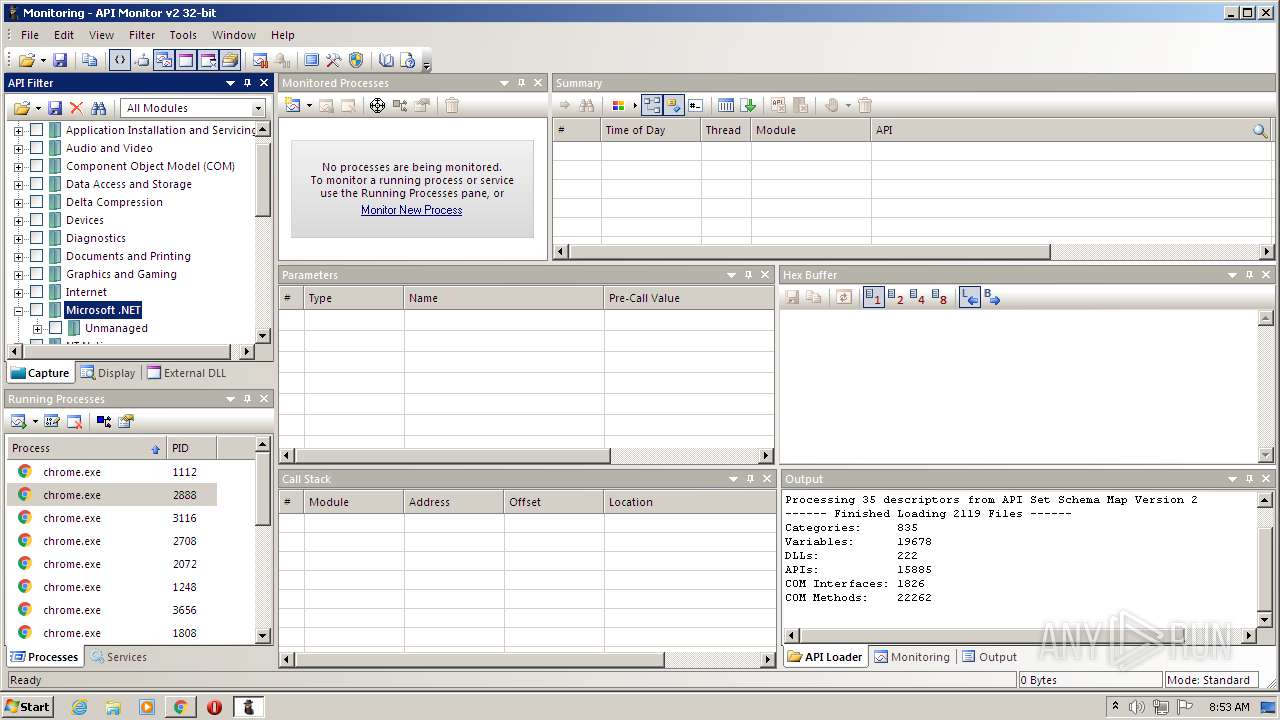Check the Component Object Model (COM) checkbox
This screenshot has width=1280, height=720.
coord(36,166)
